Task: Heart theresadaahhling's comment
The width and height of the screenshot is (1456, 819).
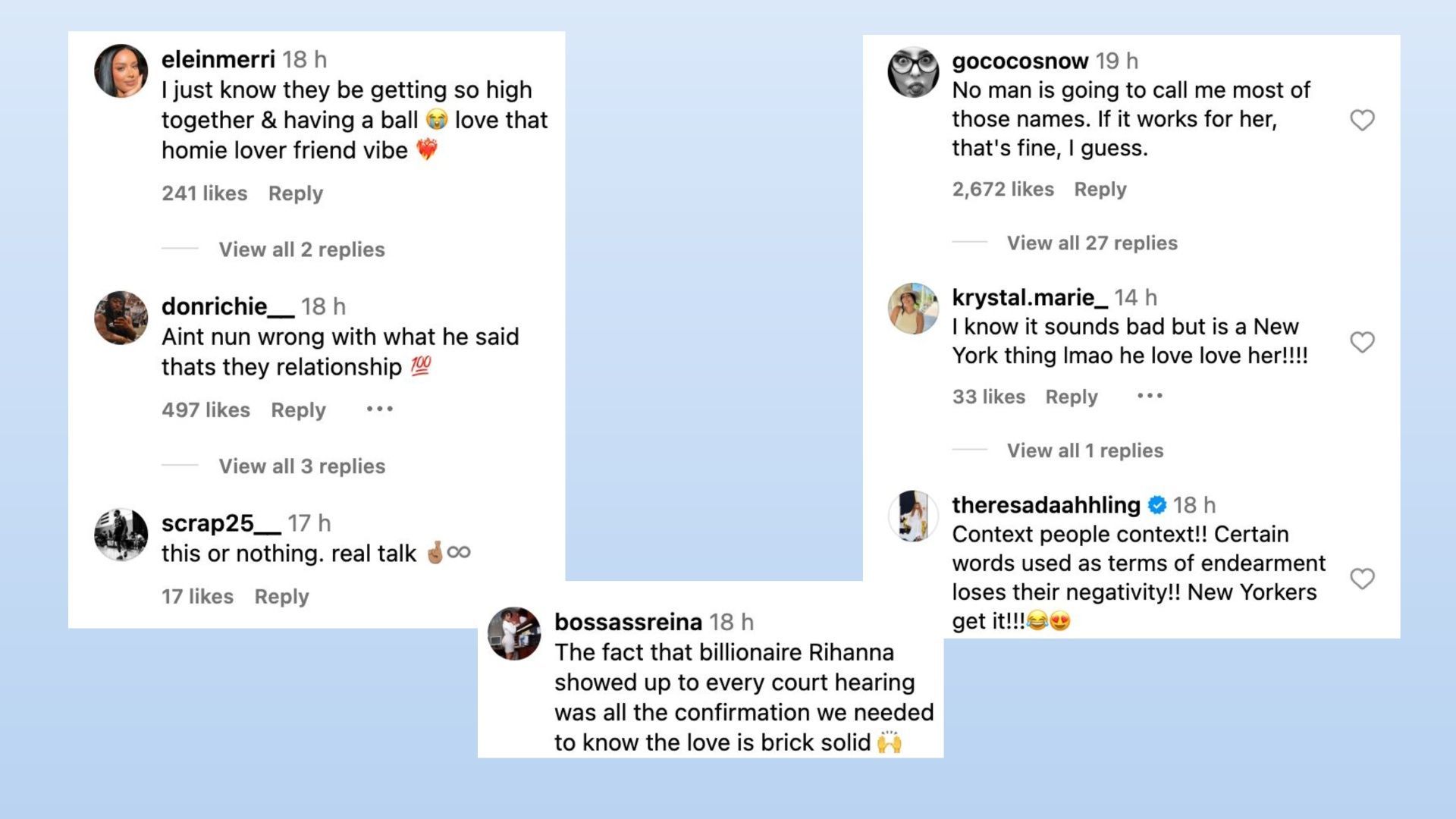Action: pyautogui.click(x=1362, y=579)
